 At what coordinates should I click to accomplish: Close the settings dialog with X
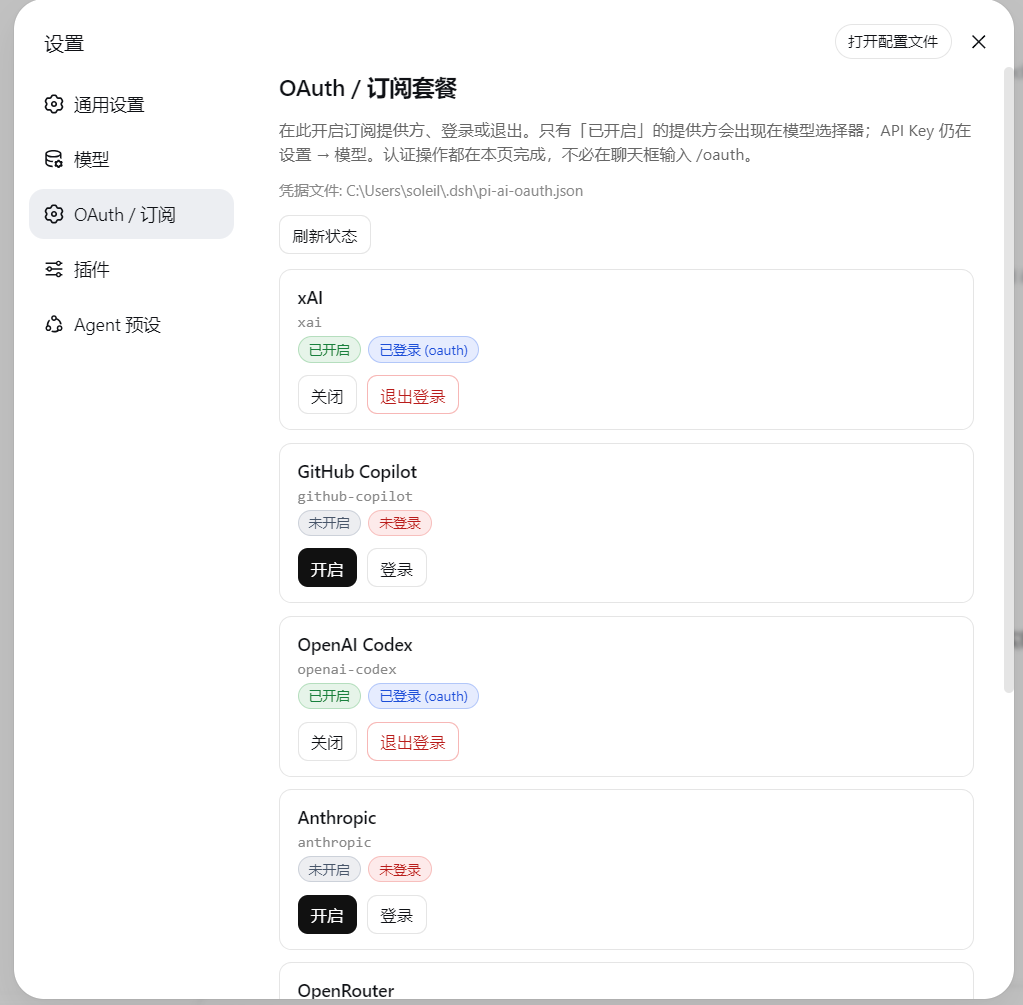[978, 42]
